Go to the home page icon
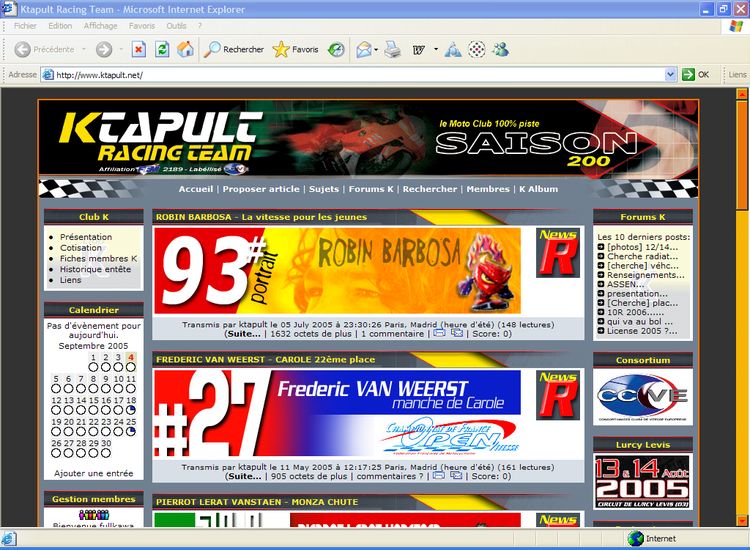This screenshot has height=550, width=750. pyautogui.click(x=186, y=49)
